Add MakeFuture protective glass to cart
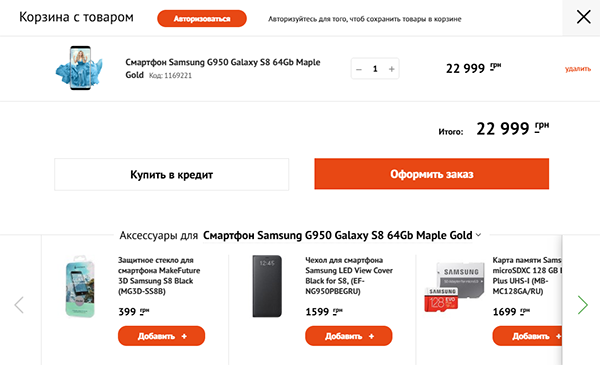The image size is (600, 365). [161, 336]
